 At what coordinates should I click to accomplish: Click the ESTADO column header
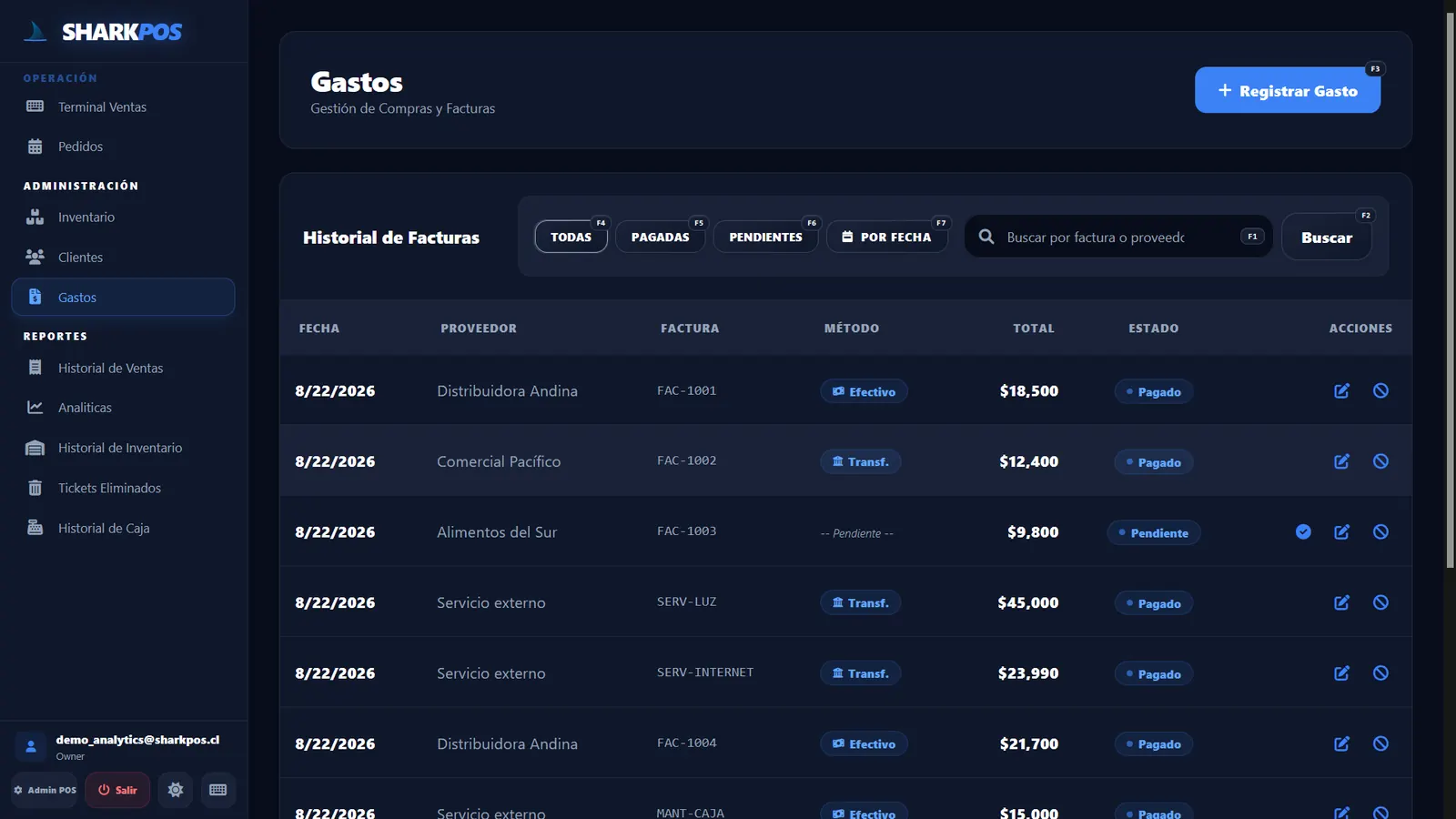pyautogui.click(x=1154, y=329)
